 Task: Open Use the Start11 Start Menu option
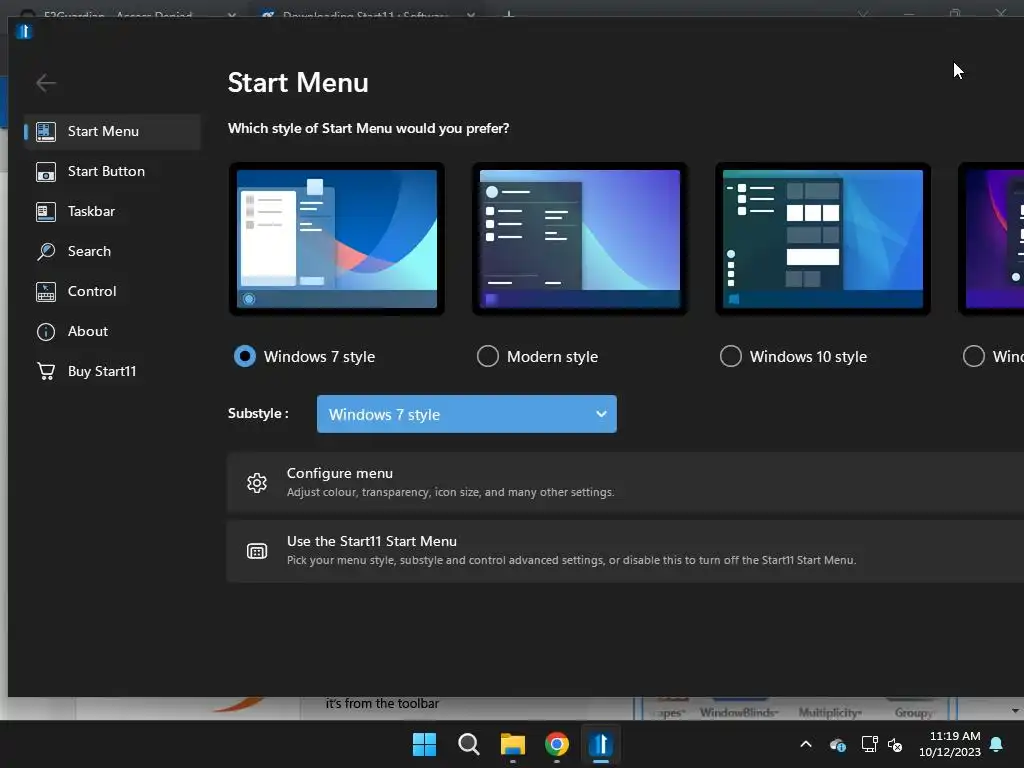pyautogui.click(x=625, y=551)
